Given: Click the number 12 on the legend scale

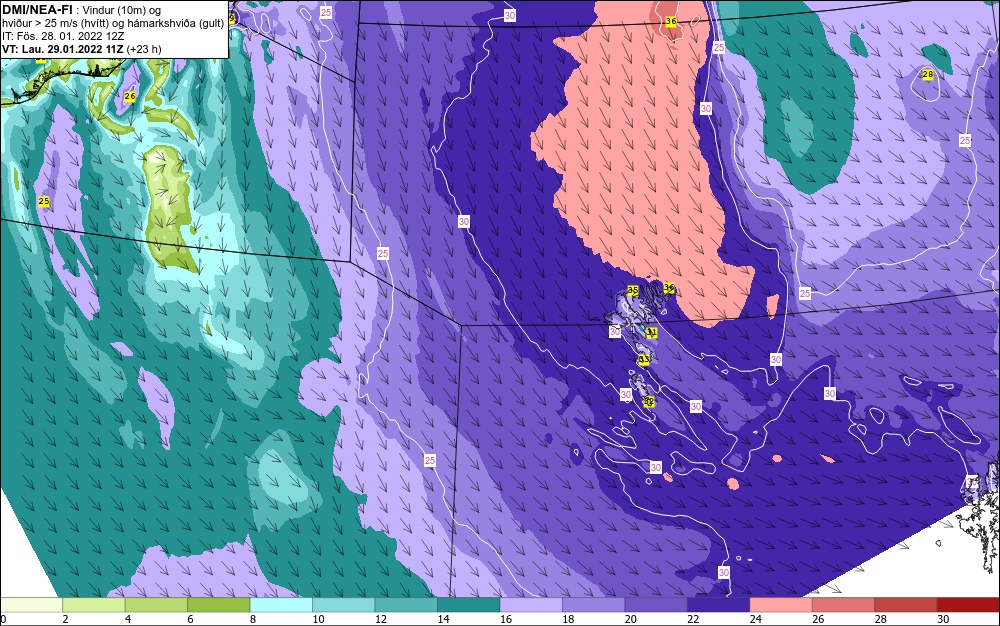Looking at the screenshot, I should 381,619.
